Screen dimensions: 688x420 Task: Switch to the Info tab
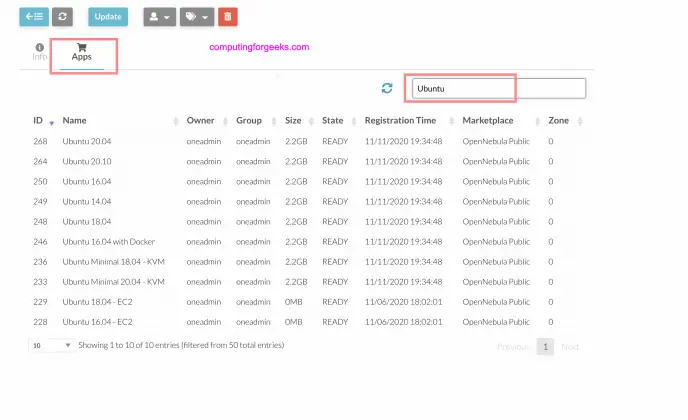click(x=39, y=56)
